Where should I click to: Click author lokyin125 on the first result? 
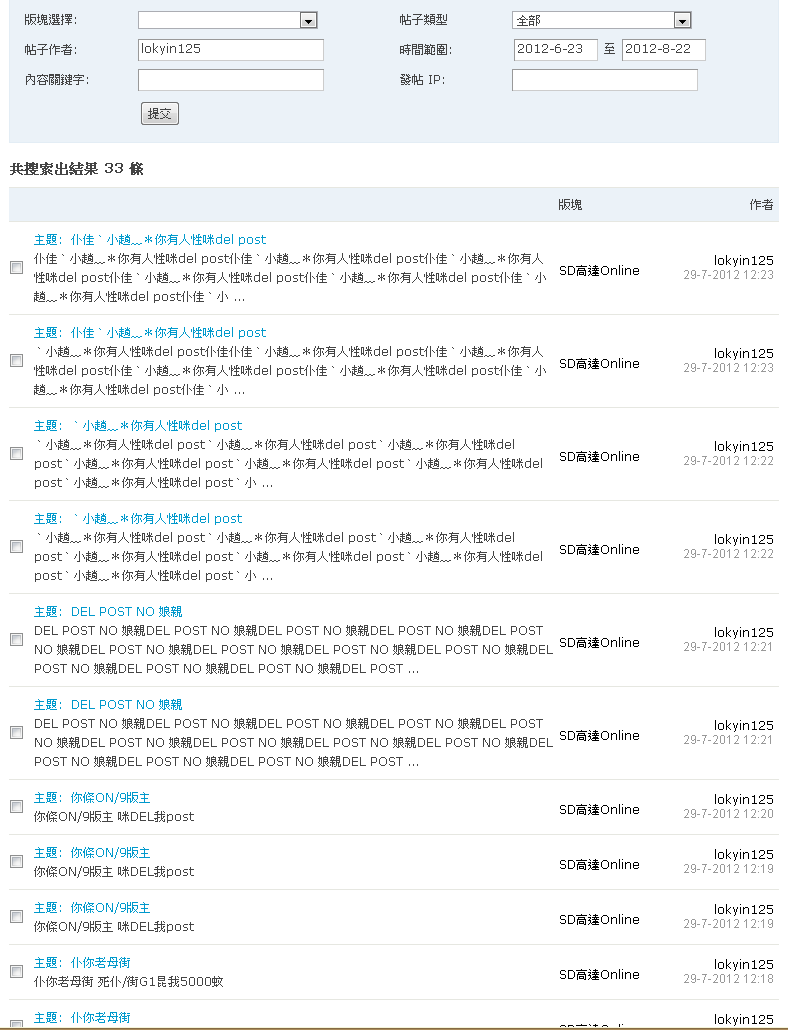click(743, 261)
